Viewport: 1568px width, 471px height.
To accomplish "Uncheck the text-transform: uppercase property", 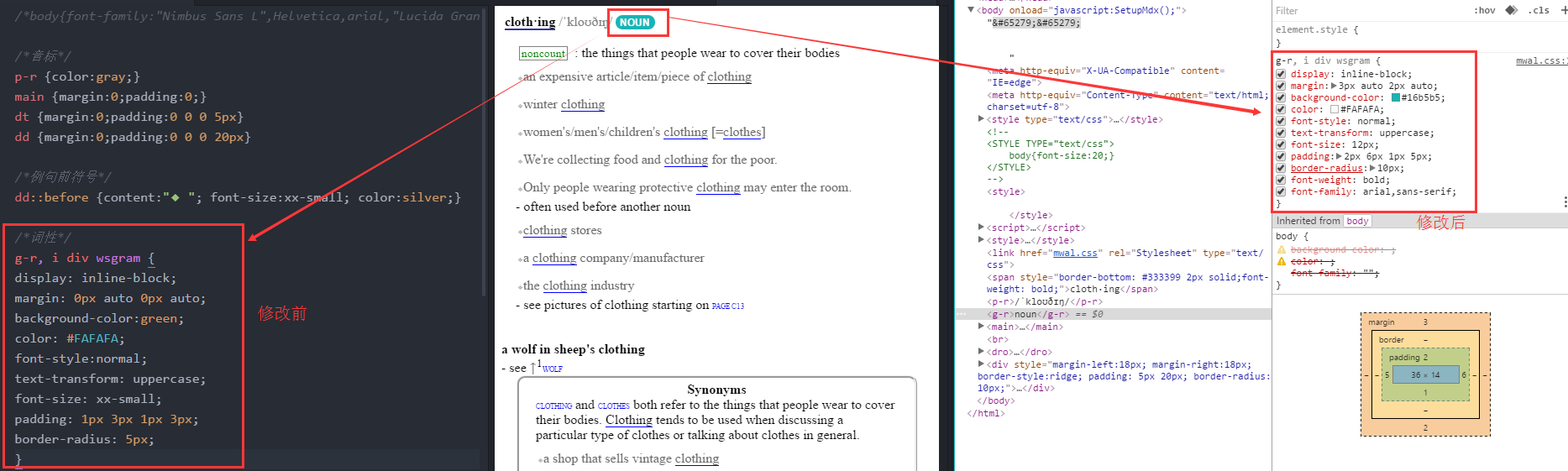I will point(1281,133).
